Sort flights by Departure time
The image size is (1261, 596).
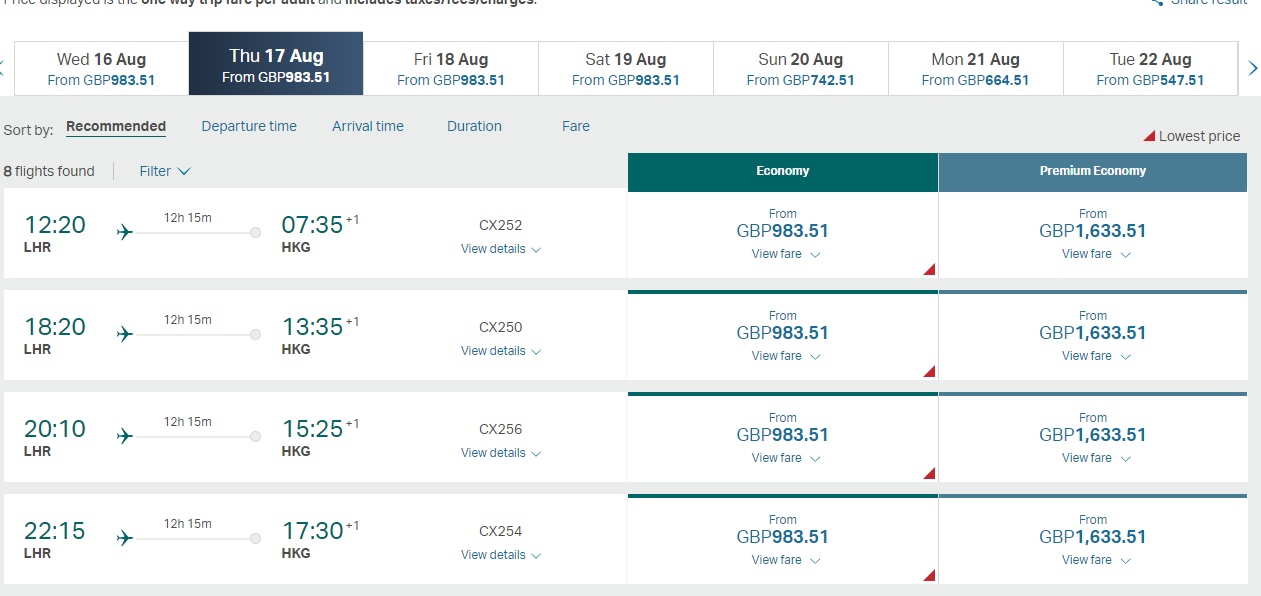click(x=249, y=126)
